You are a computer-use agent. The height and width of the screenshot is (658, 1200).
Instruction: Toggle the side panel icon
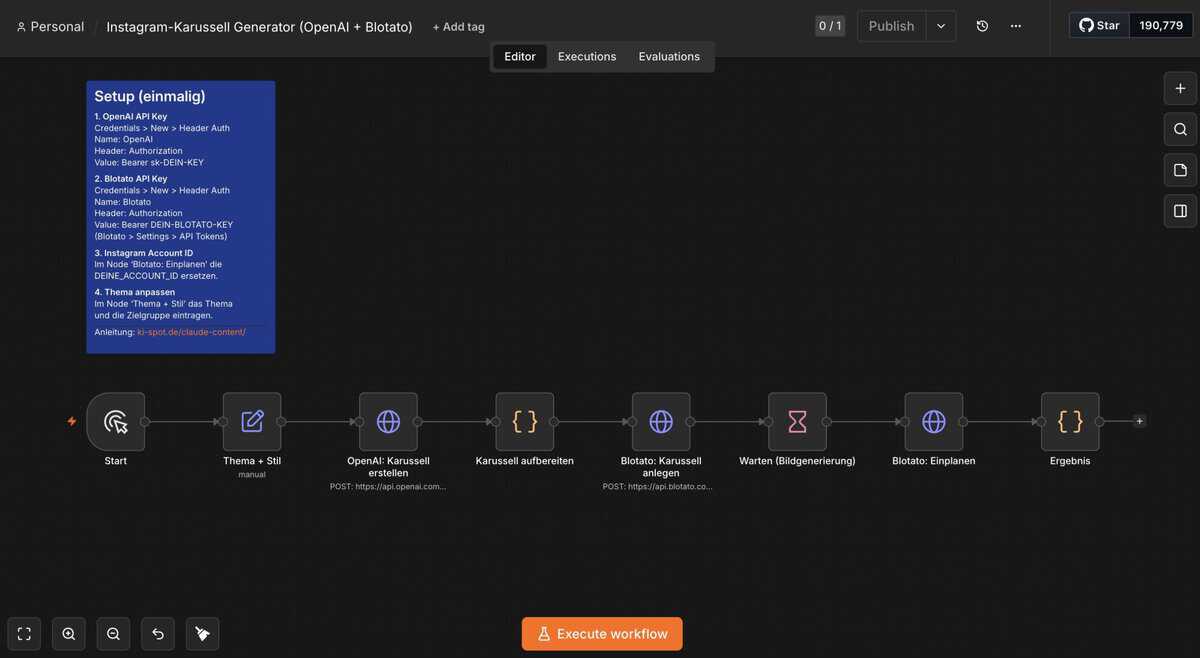tap(1180, 211)
